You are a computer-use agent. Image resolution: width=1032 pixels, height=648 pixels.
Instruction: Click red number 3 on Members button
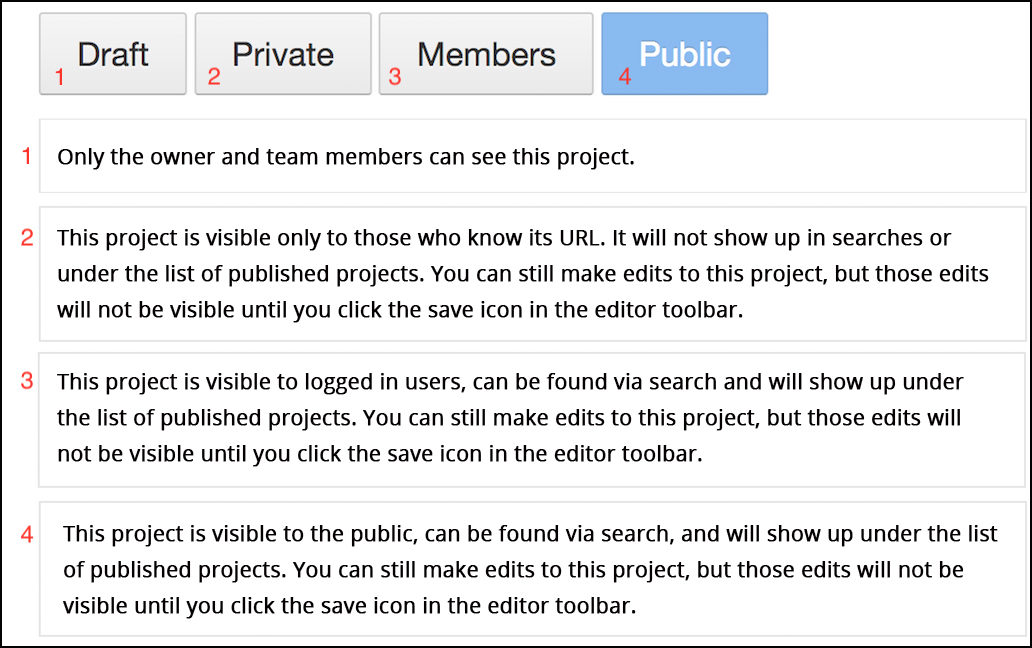click(395, 77)
